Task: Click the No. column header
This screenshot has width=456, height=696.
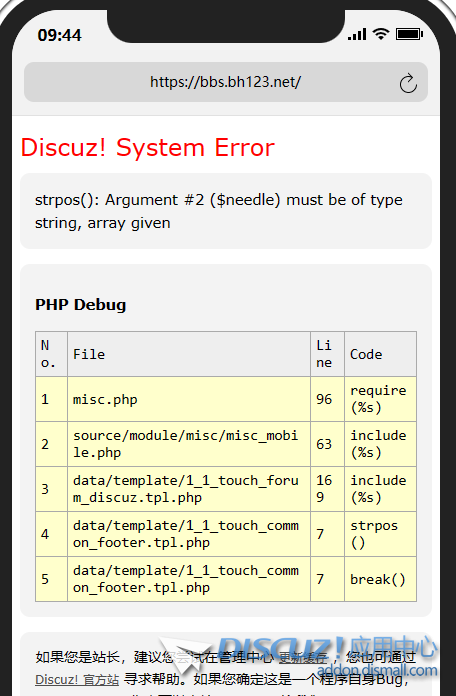Action: [52, 354]
